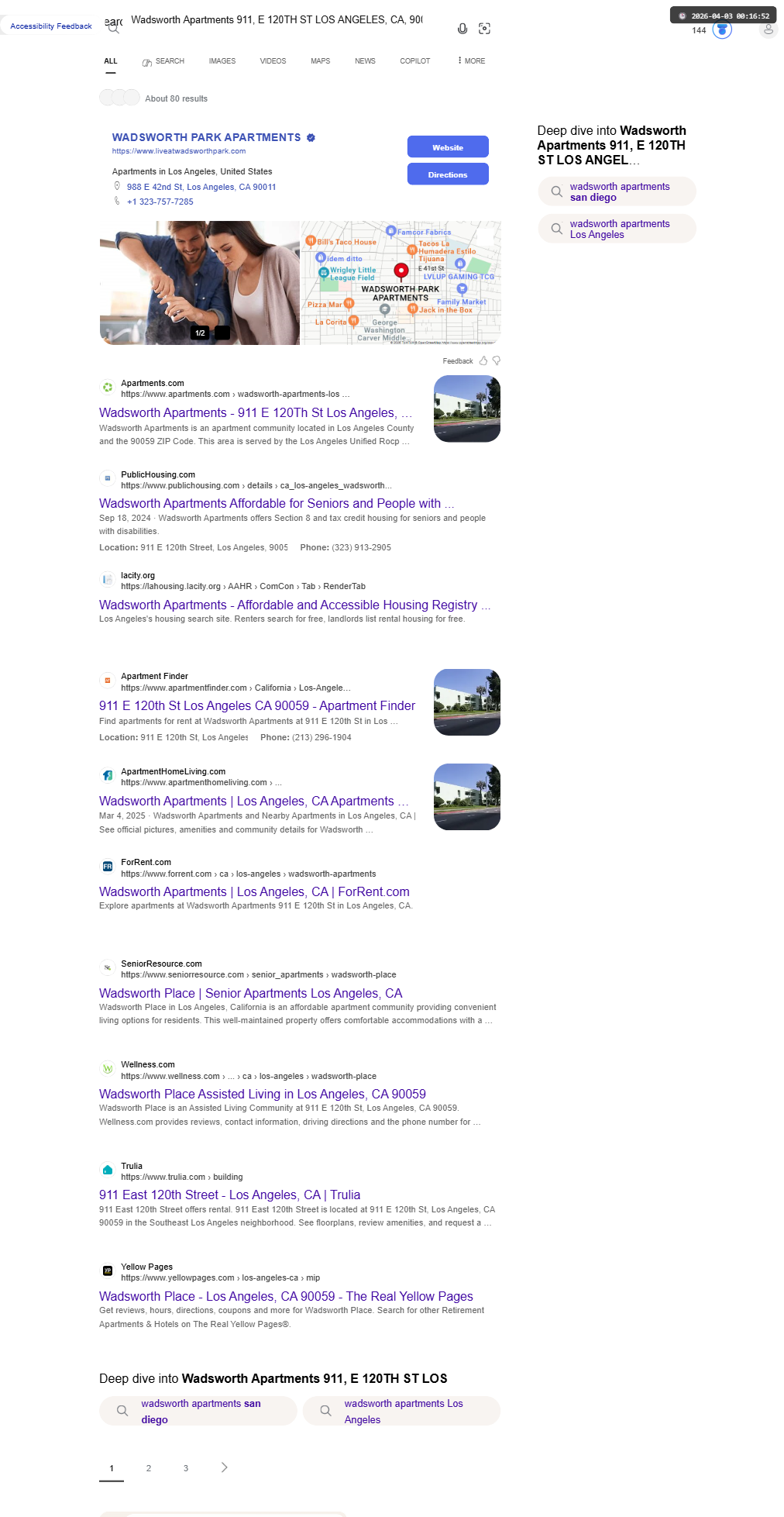This screenshot has width=784, height=1517.
Task: Click the 988 E 42nd St address link
Action: (x=201, y=187)
